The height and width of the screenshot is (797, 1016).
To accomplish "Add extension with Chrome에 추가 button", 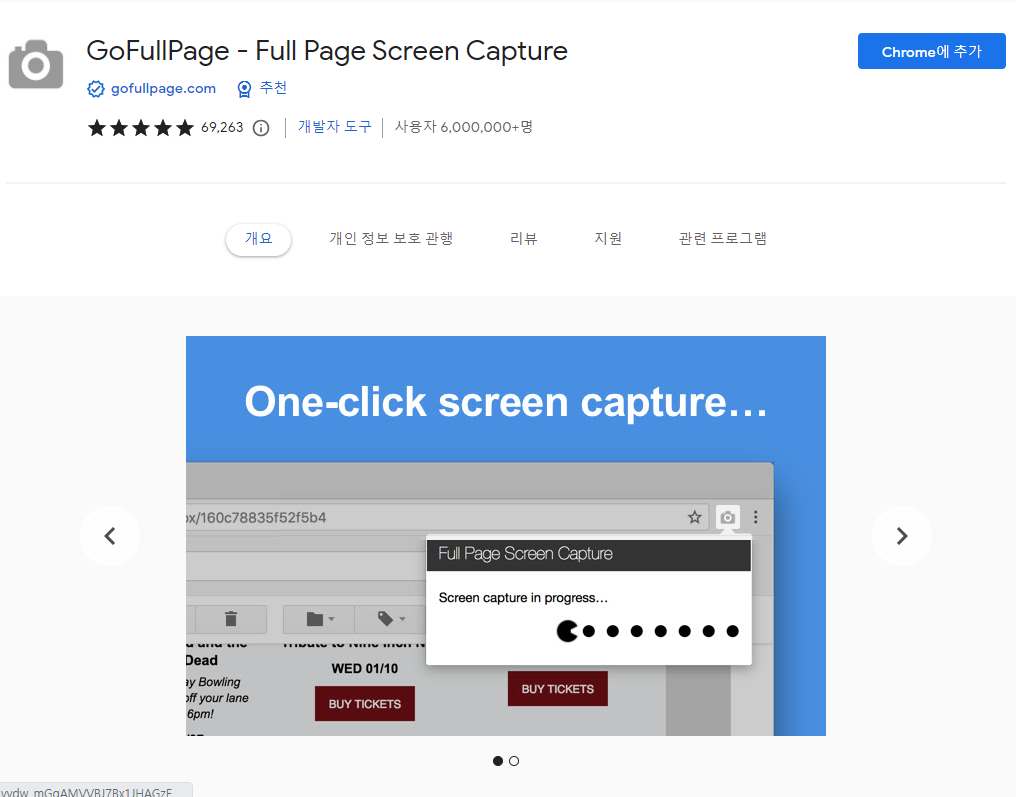I will click(x=931, y=51).
